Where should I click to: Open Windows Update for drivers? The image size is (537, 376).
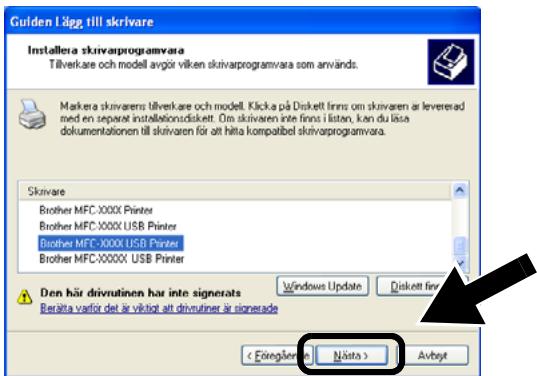click(x=322, y=286)
